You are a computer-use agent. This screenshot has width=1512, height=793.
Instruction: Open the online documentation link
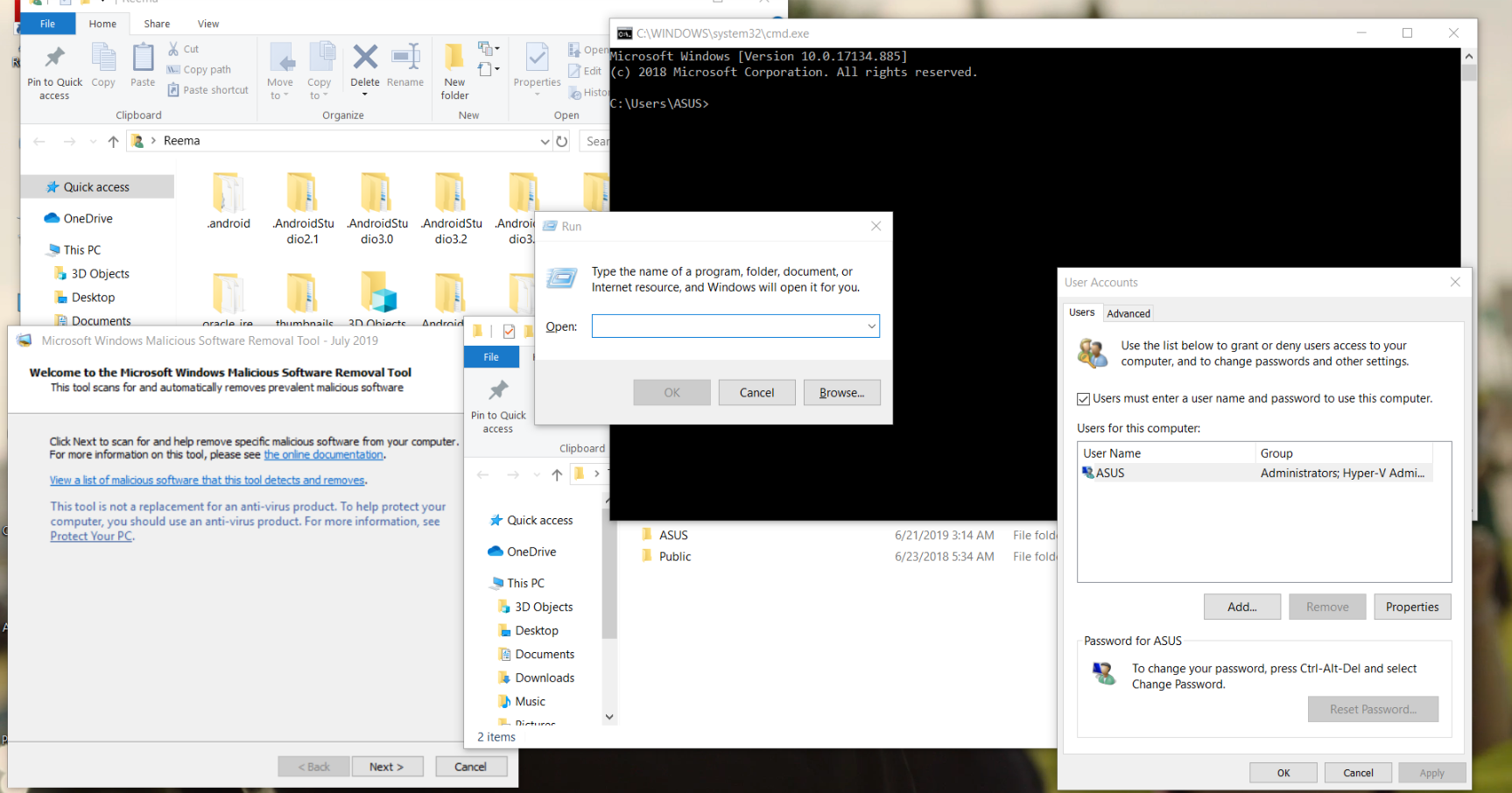click(x=324, y=454)
